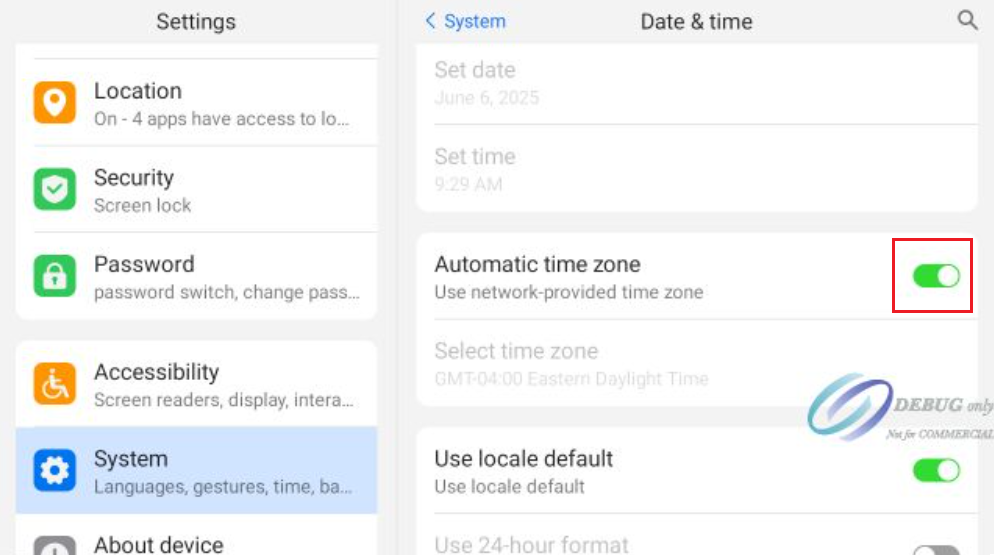Click the back chevron beside System
The width and height of the screenshot is (994, 555).
tap(431, 21)
